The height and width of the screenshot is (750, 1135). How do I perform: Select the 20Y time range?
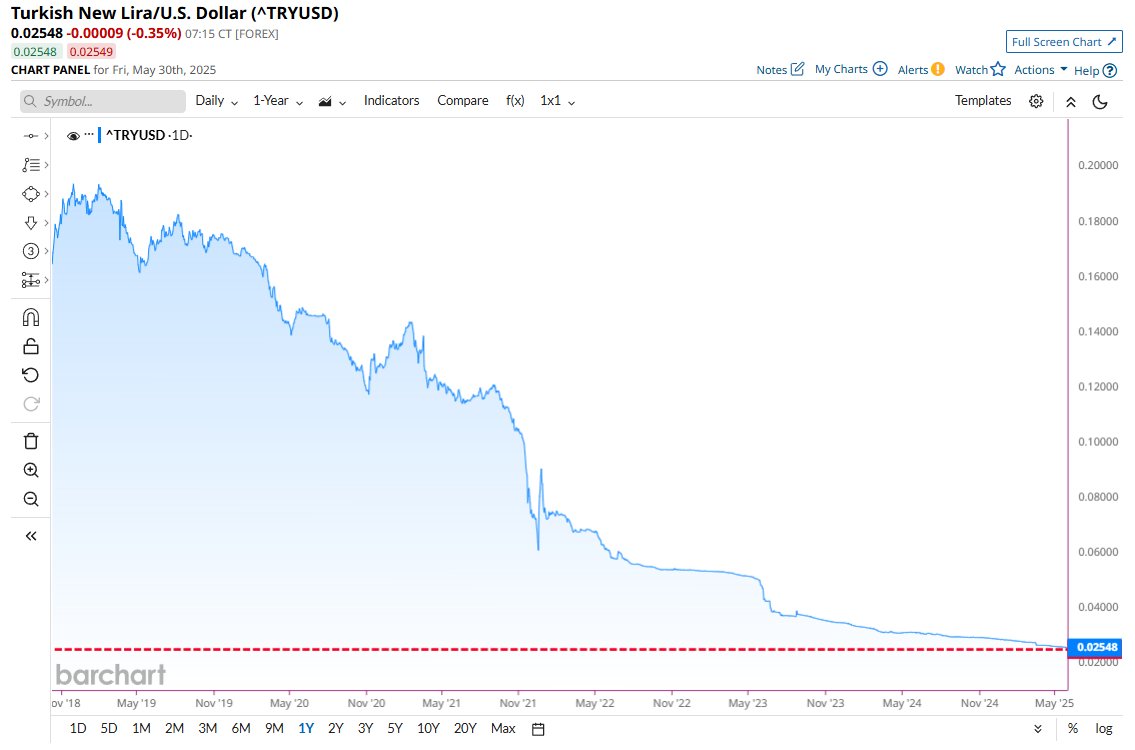(465, 728)
